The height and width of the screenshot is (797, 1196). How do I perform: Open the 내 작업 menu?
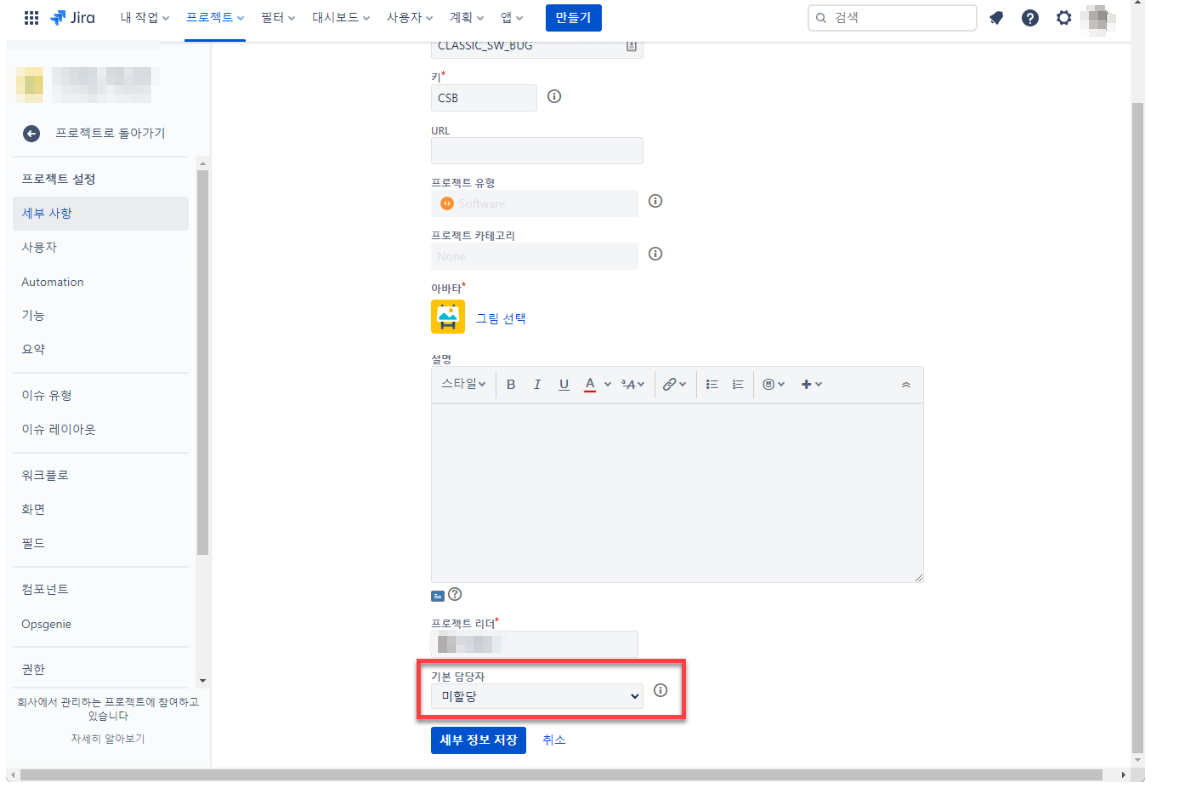coord(144,18)
